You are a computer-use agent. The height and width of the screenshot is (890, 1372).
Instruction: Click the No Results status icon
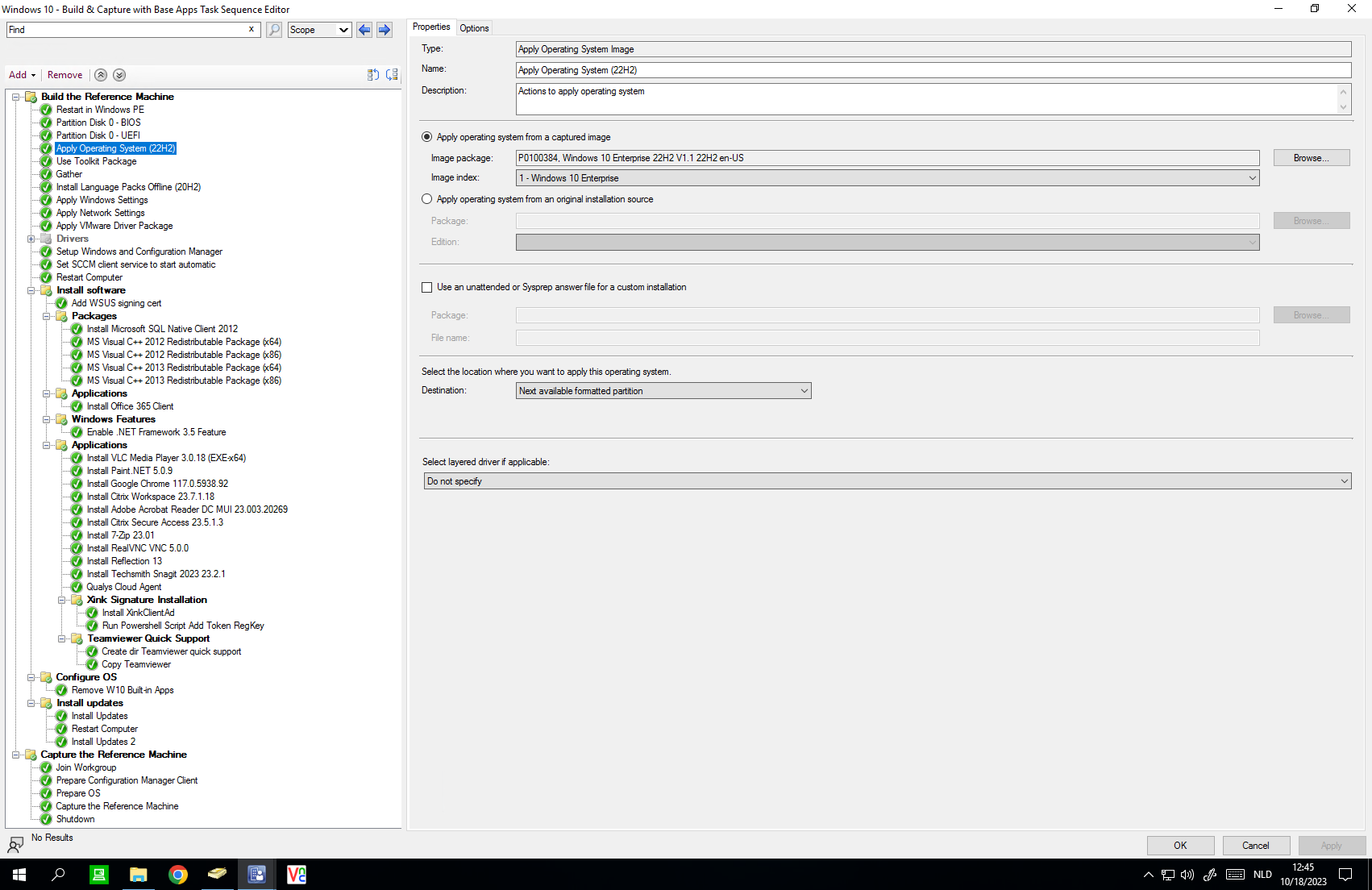tap(15, 845)
